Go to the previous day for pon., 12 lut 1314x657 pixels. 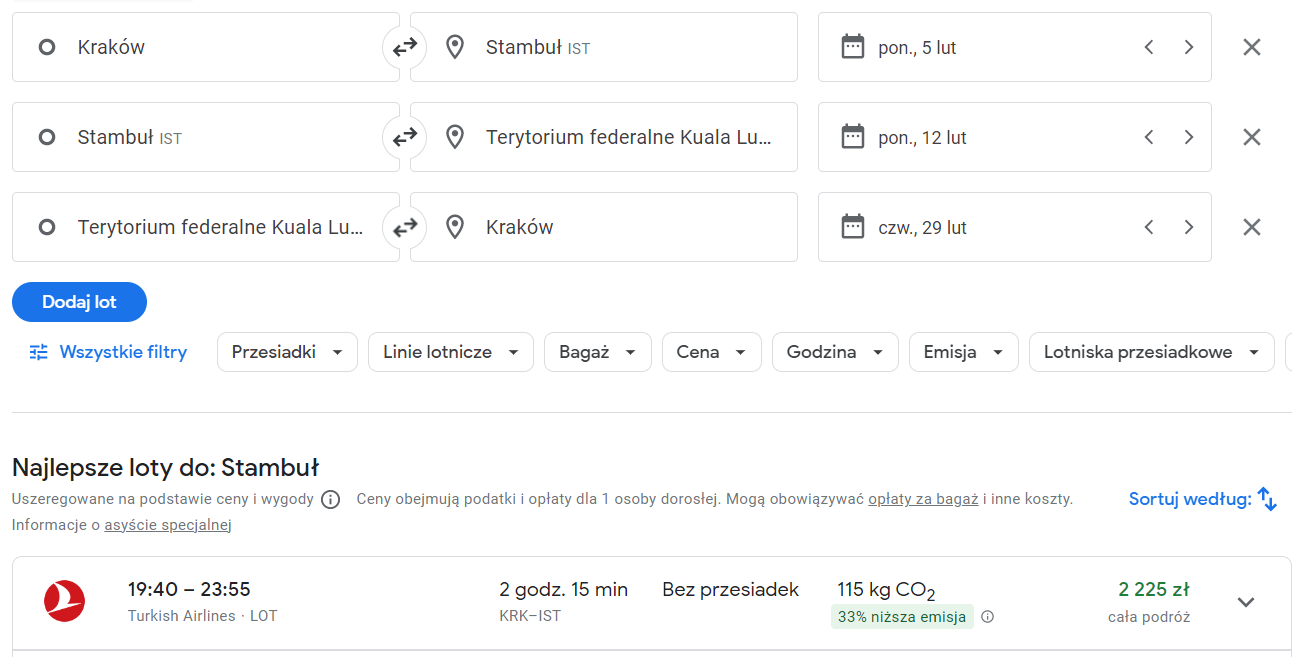1149,137
